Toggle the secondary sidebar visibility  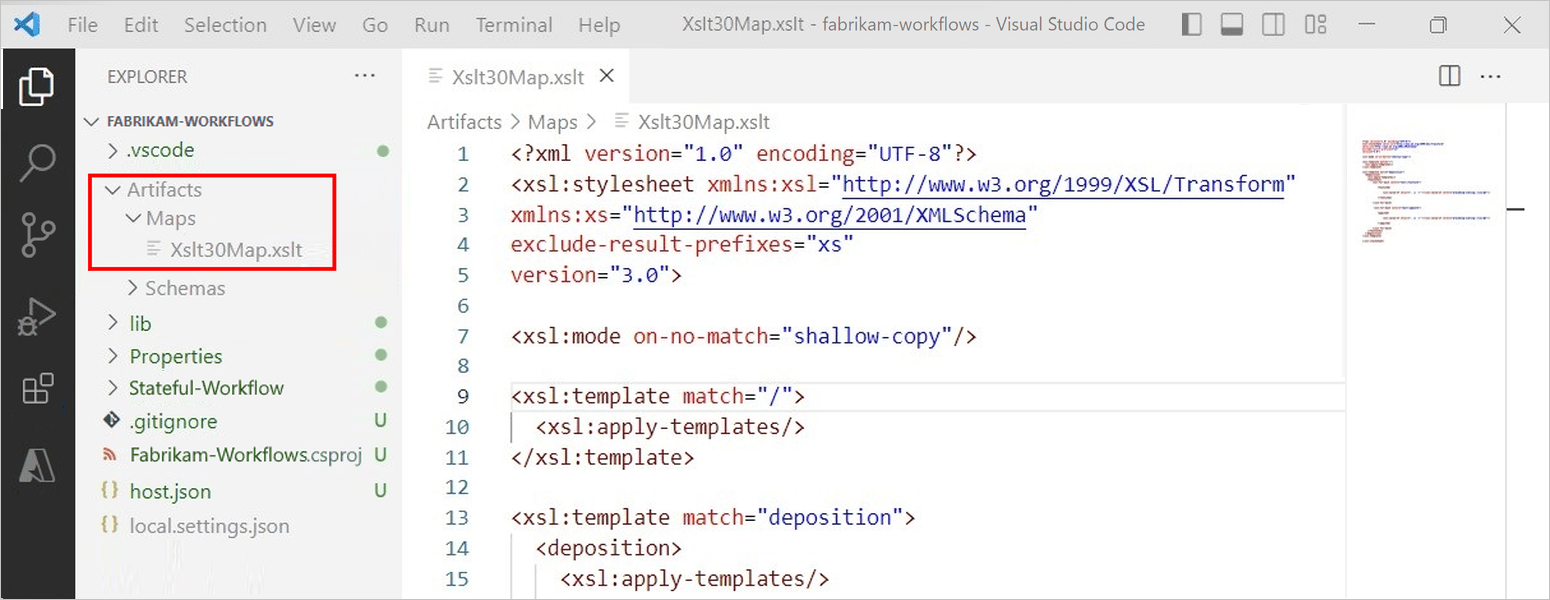coord(1273,24)
